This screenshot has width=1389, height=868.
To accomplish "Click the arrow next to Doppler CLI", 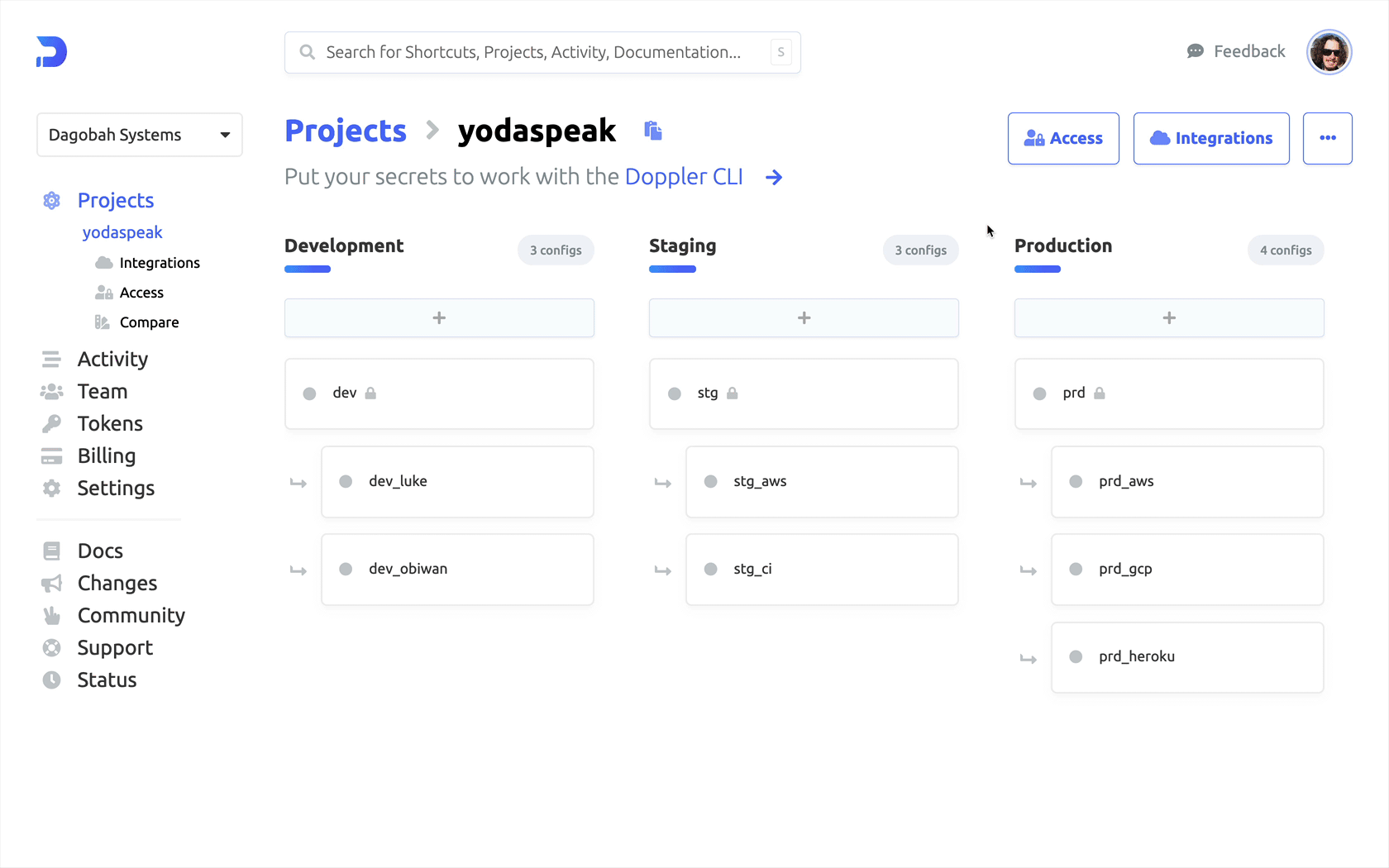I will (x=774, y=177).
